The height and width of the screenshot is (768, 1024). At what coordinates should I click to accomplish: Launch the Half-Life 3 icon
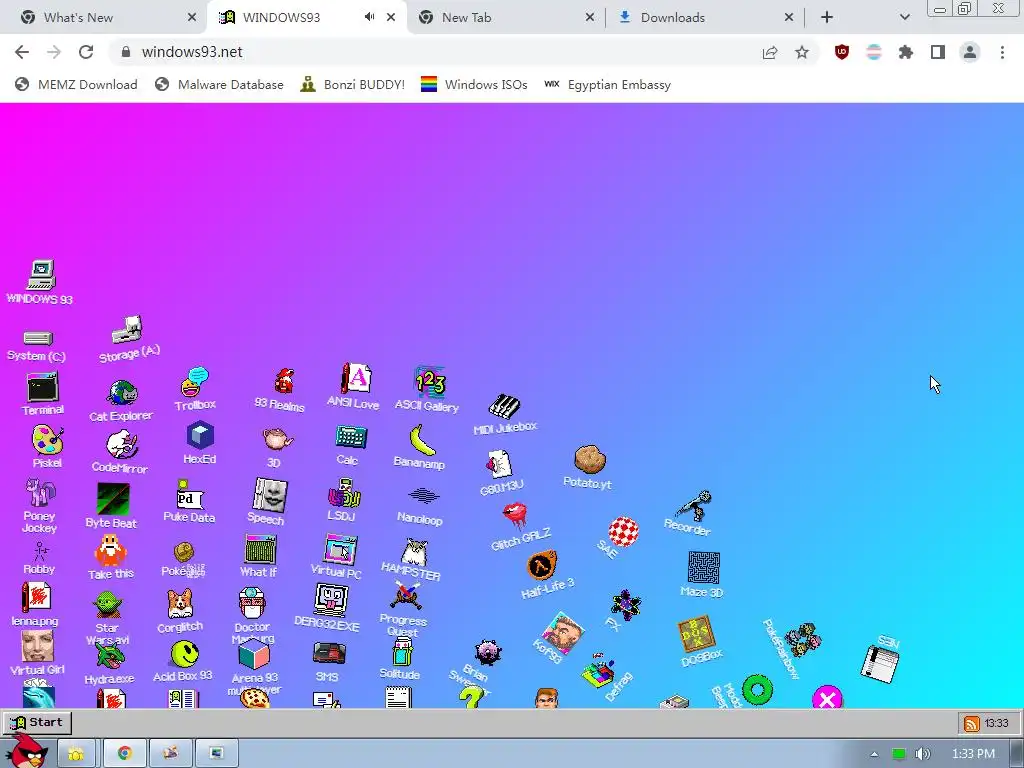541,565
